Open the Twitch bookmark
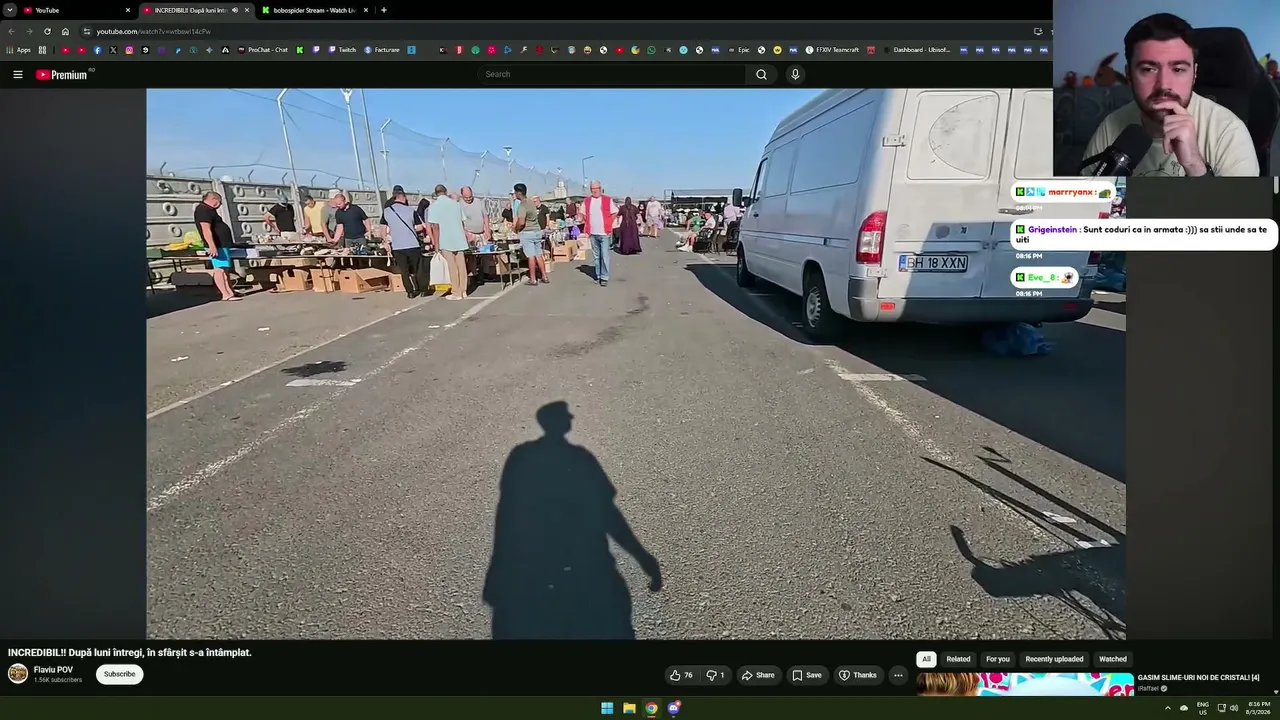The height and width of the screenshot is (720, 1280). tap(342, 50)
